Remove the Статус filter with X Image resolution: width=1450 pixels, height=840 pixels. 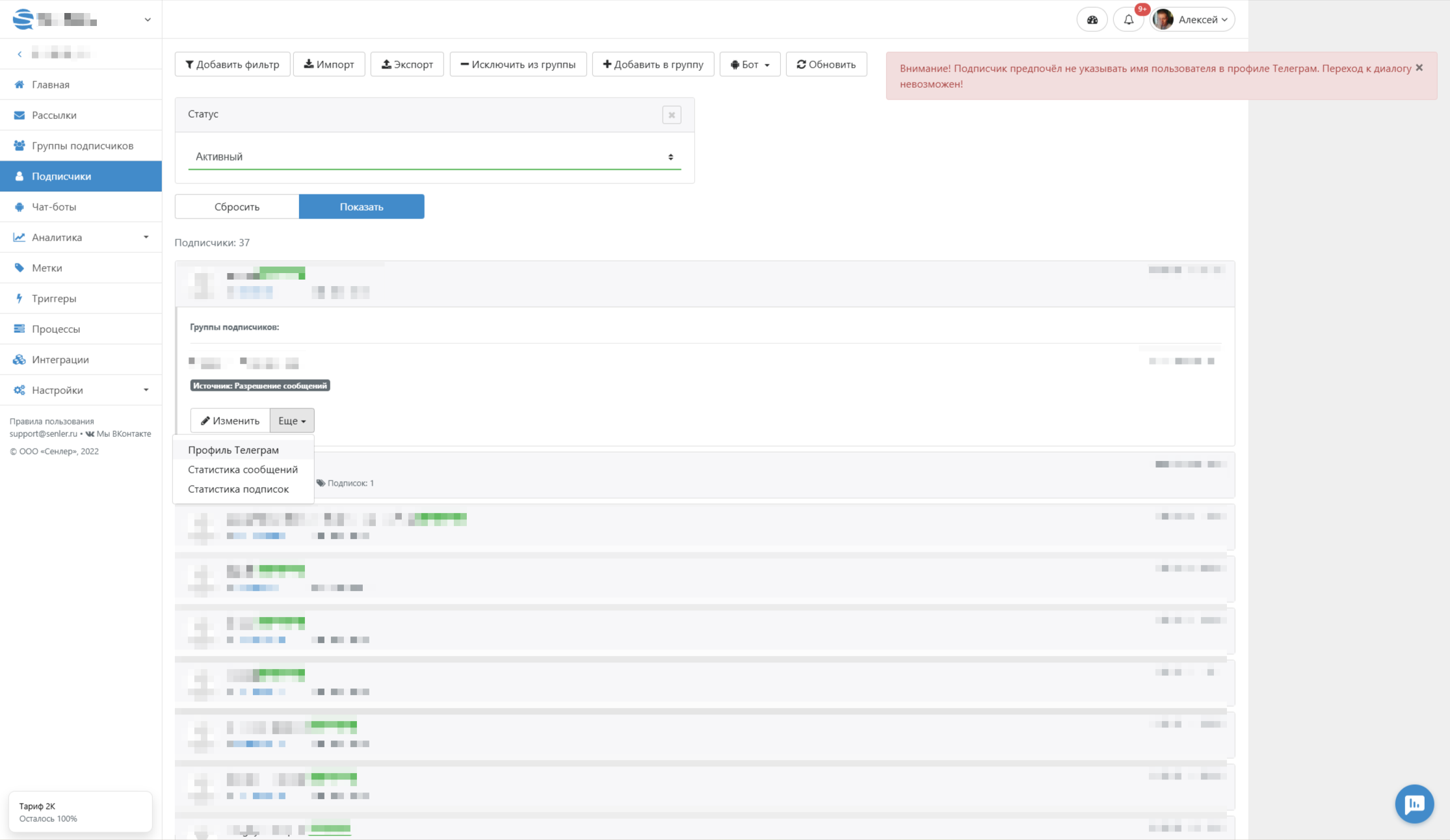coord(672,115)
